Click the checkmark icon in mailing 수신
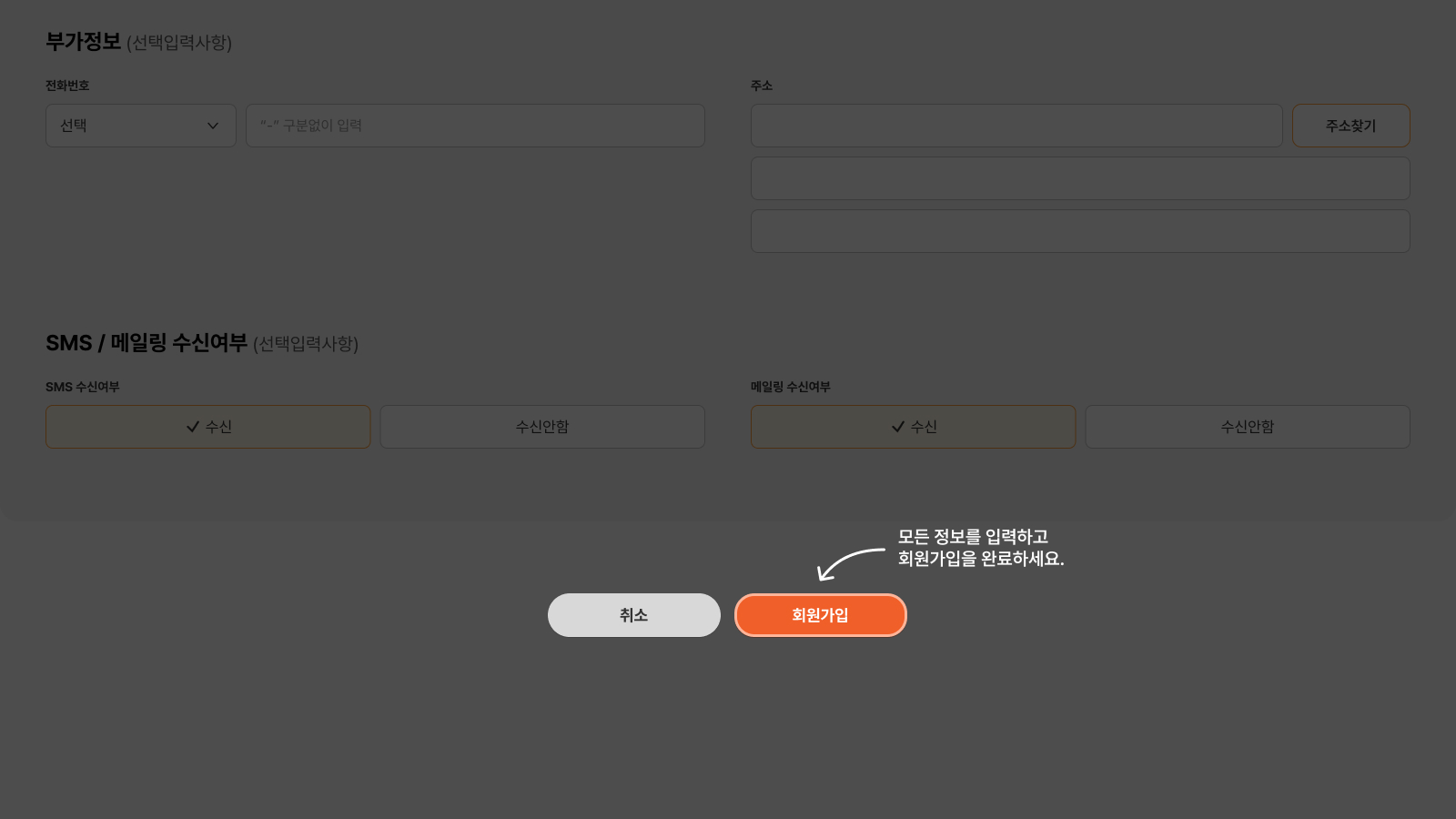 point(898,427)
